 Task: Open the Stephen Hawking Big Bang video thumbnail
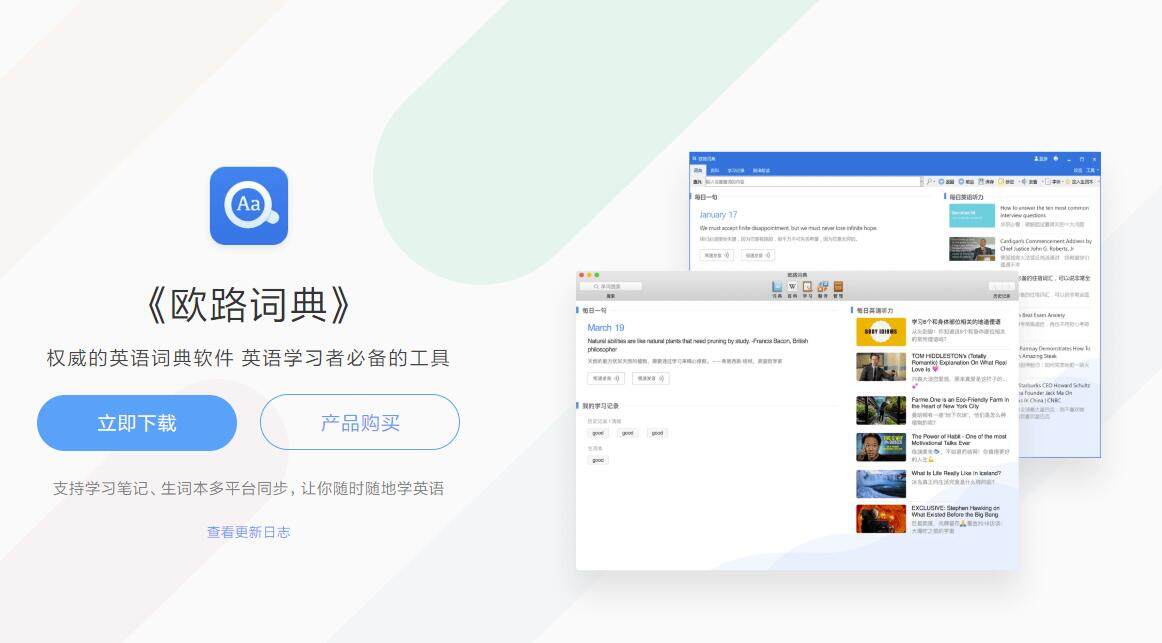click(x=880, y=519)
